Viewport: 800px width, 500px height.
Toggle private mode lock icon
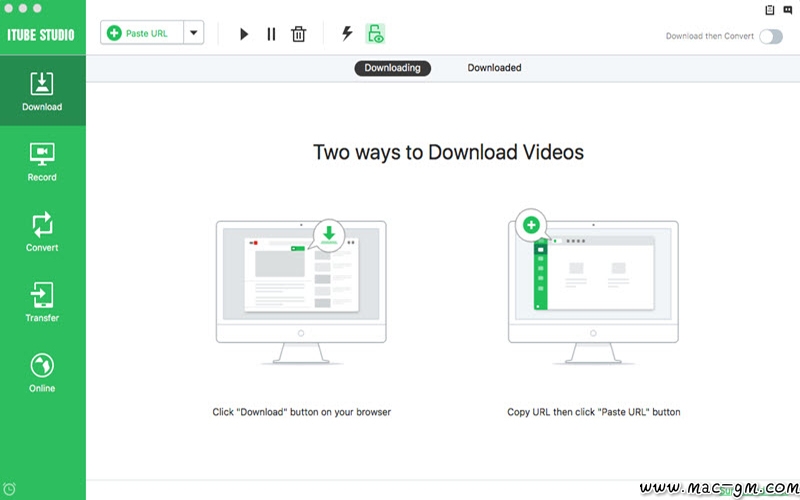pos(375,34)
